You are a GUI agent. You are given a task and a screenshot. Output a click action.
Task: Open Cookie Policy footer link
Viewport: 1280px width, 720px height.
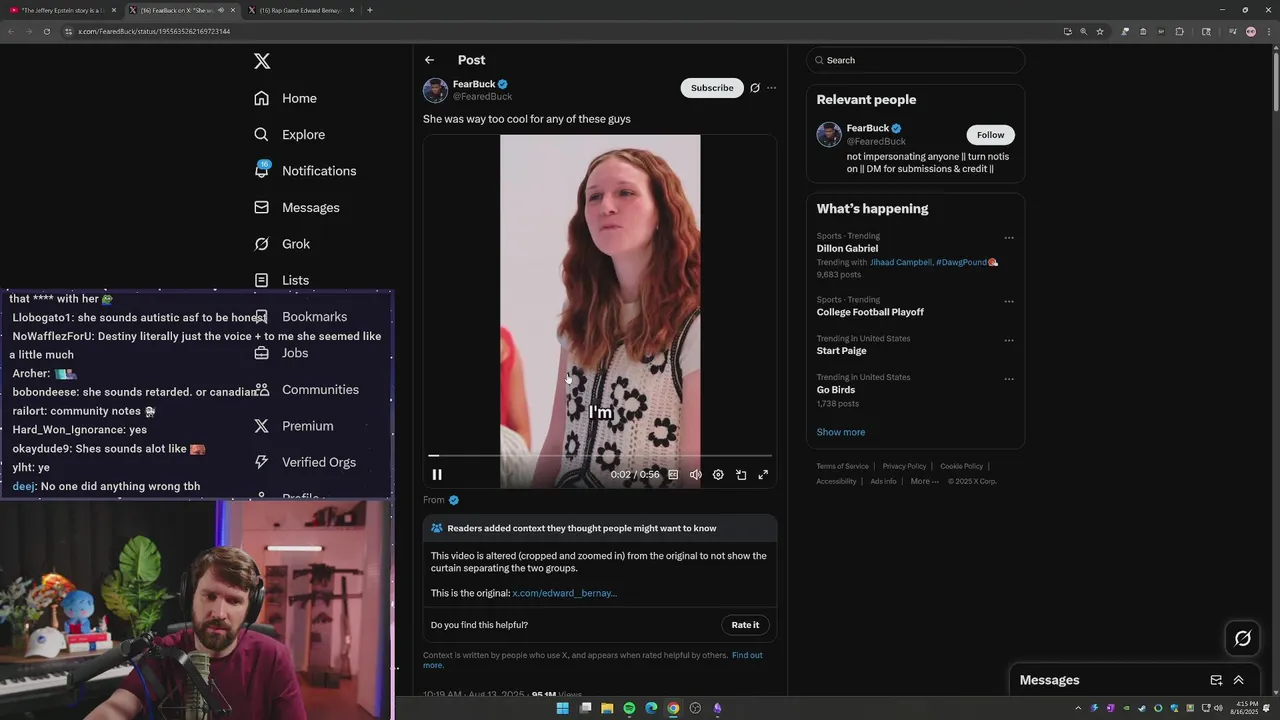(x=961, y=466)
